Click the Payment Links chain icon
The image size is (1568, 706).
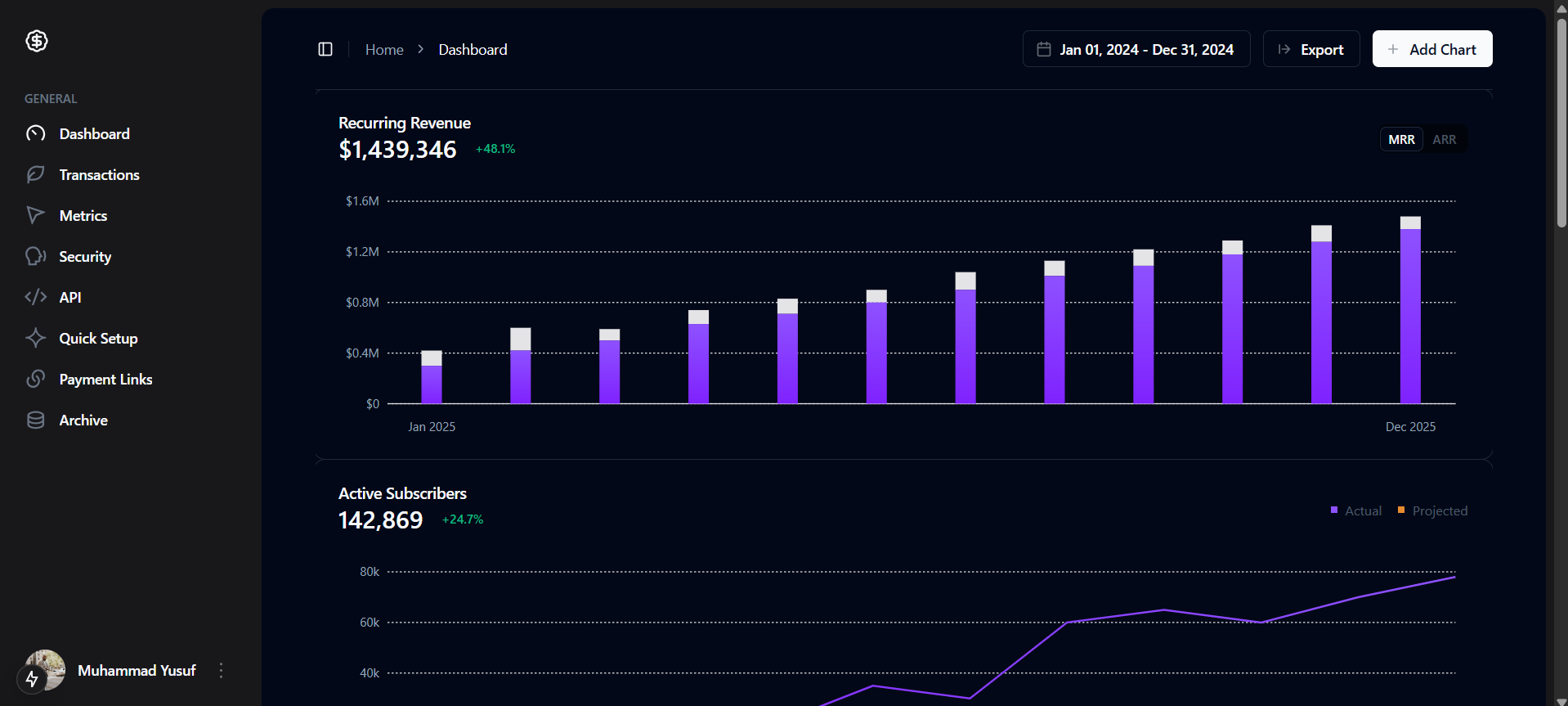pyautogui.click(x=36, y=379)
